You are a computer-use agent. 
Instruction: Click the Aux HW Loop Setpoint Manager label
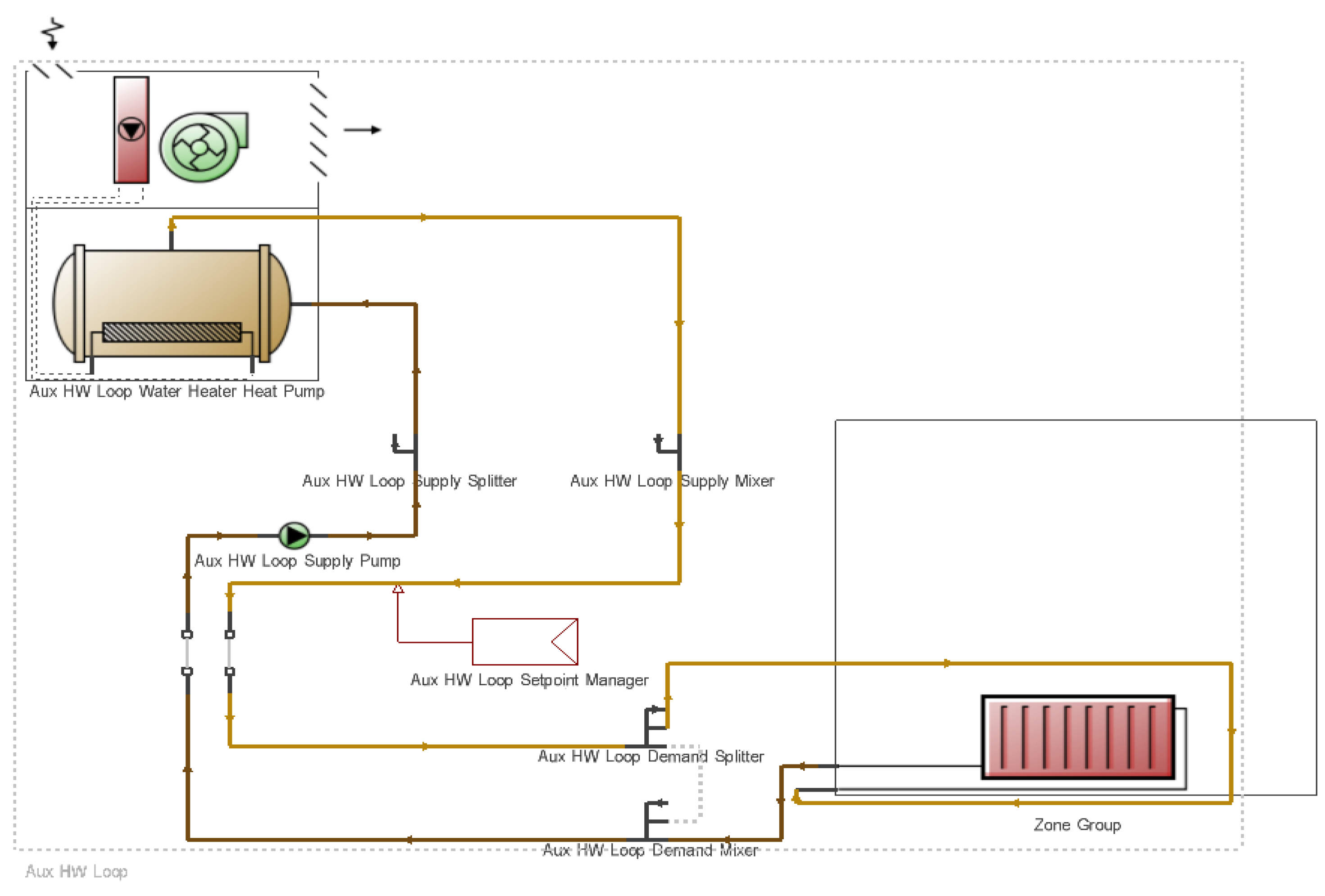pos(529,680)
